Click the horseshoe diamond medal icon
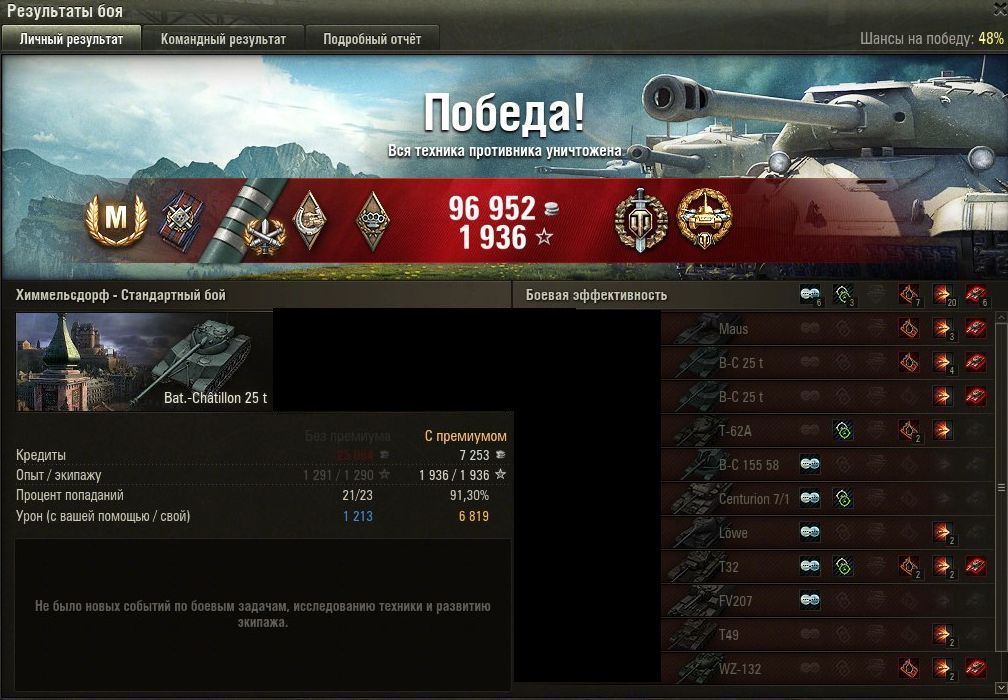Viewport: 1008px width, 700px height. [309, 220]
